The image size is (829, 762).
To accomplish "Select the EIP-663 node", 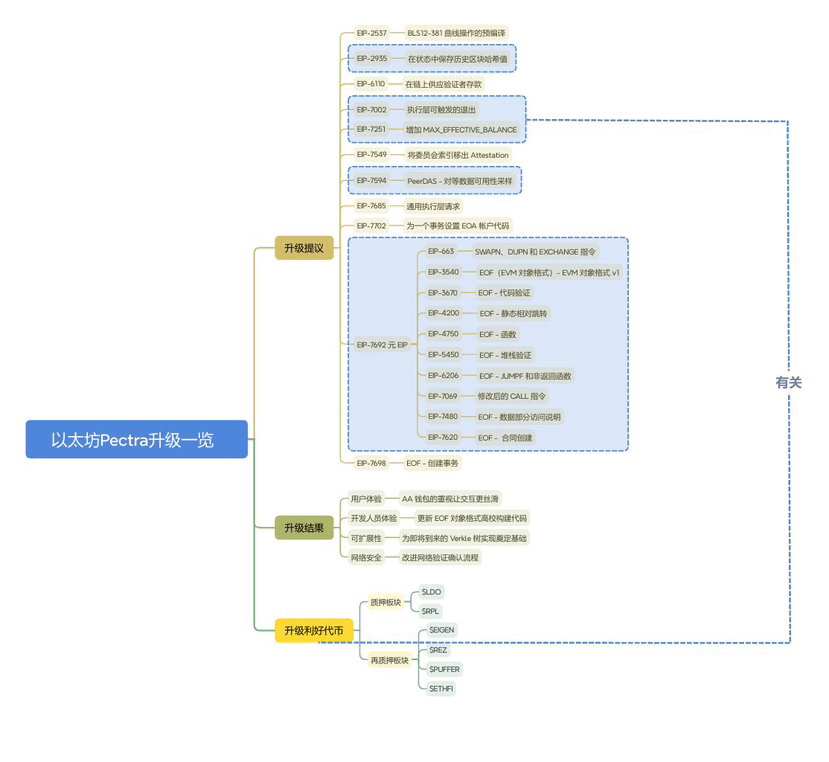I will (x=441, y=252).
